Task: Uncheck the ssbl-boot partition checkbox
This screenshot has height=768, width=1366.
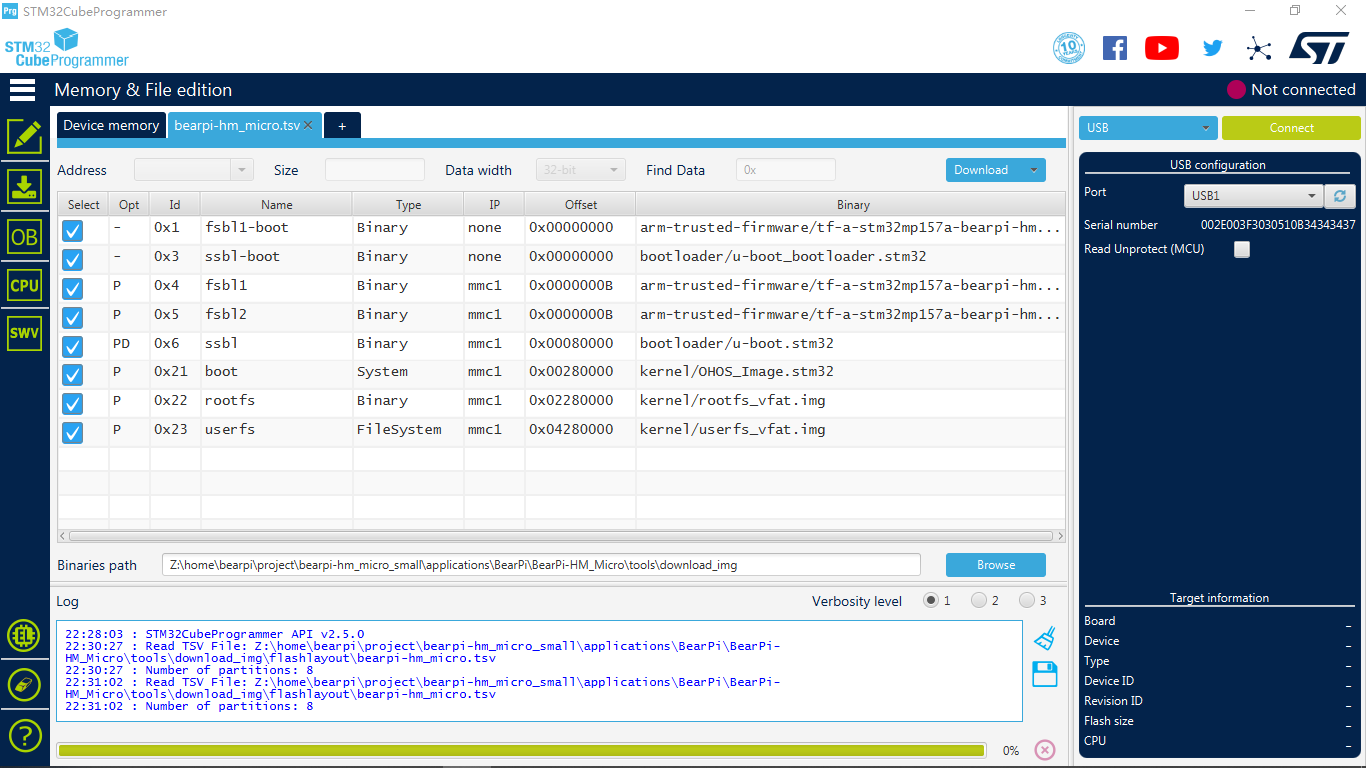Action: point(73,259)
